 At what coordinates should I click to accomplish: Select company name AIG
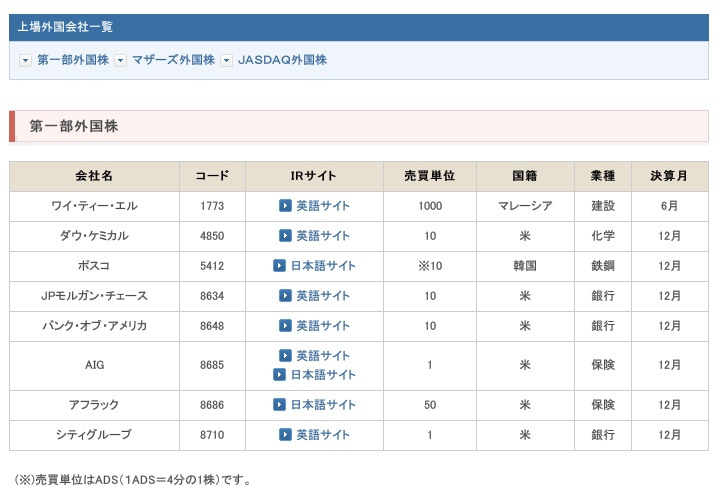(94, 365)
